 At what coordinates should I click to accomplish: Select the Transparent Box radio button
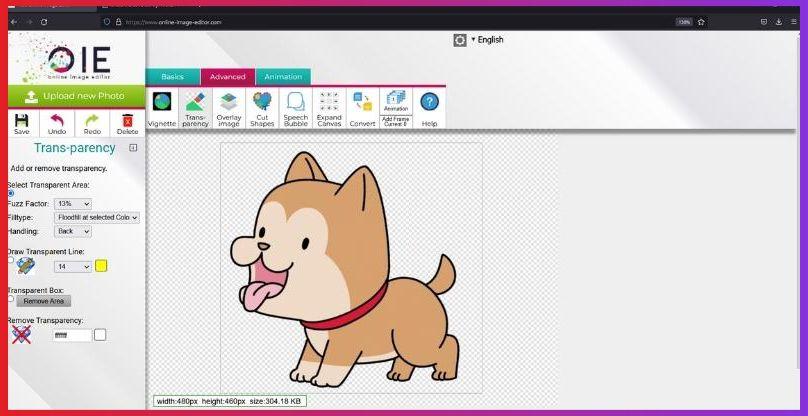click(x=11, y=298)
